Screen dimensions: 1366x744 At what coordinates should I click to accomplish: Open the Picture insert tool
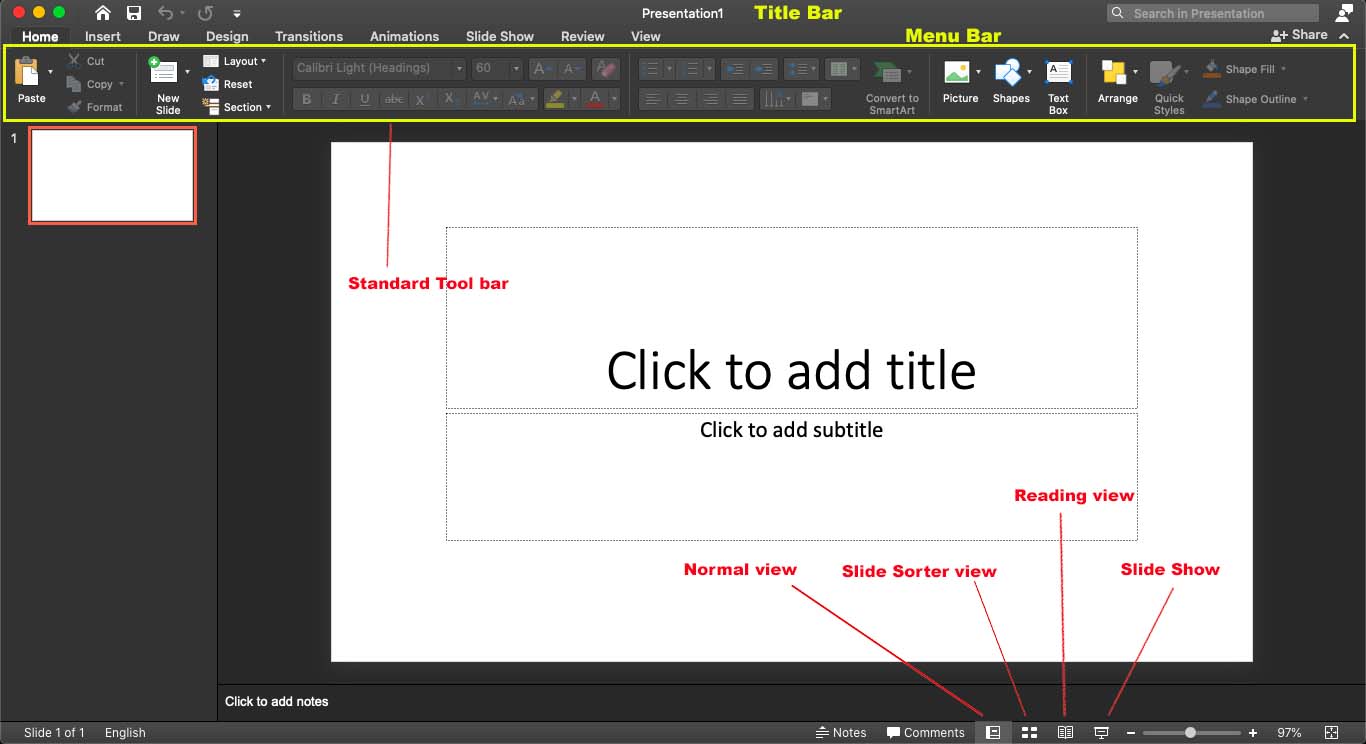(x=957, y=74)
